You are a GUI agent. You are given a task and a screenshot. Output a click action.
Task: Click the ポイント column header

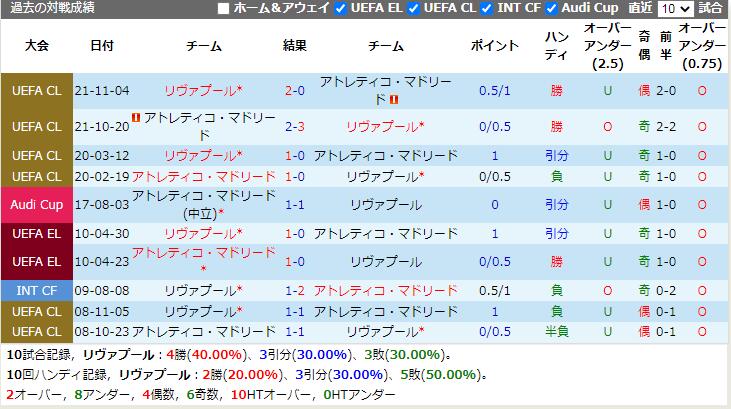click(x=495, y=46)
